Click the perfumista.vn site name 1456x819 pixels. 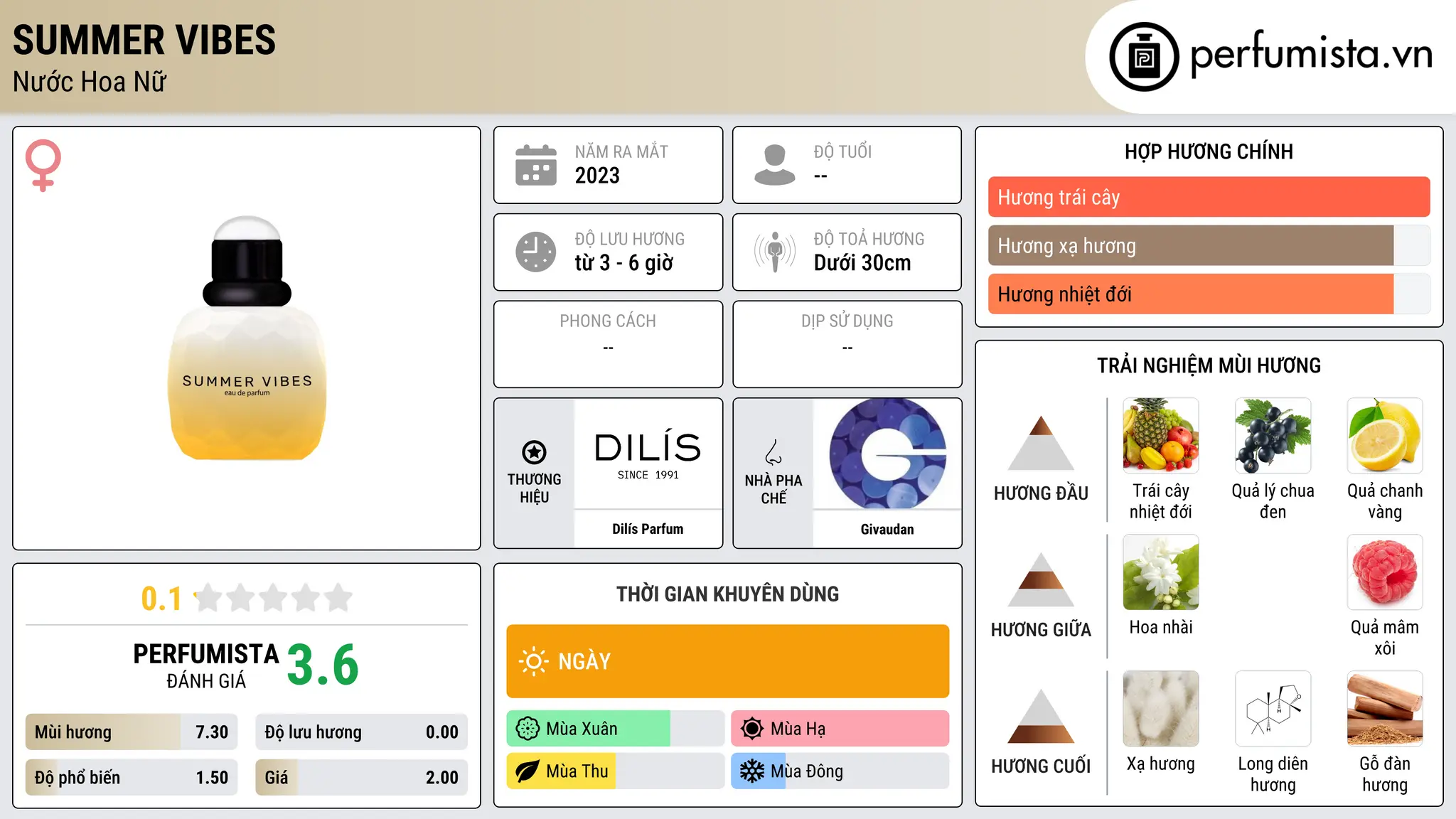1312,53
